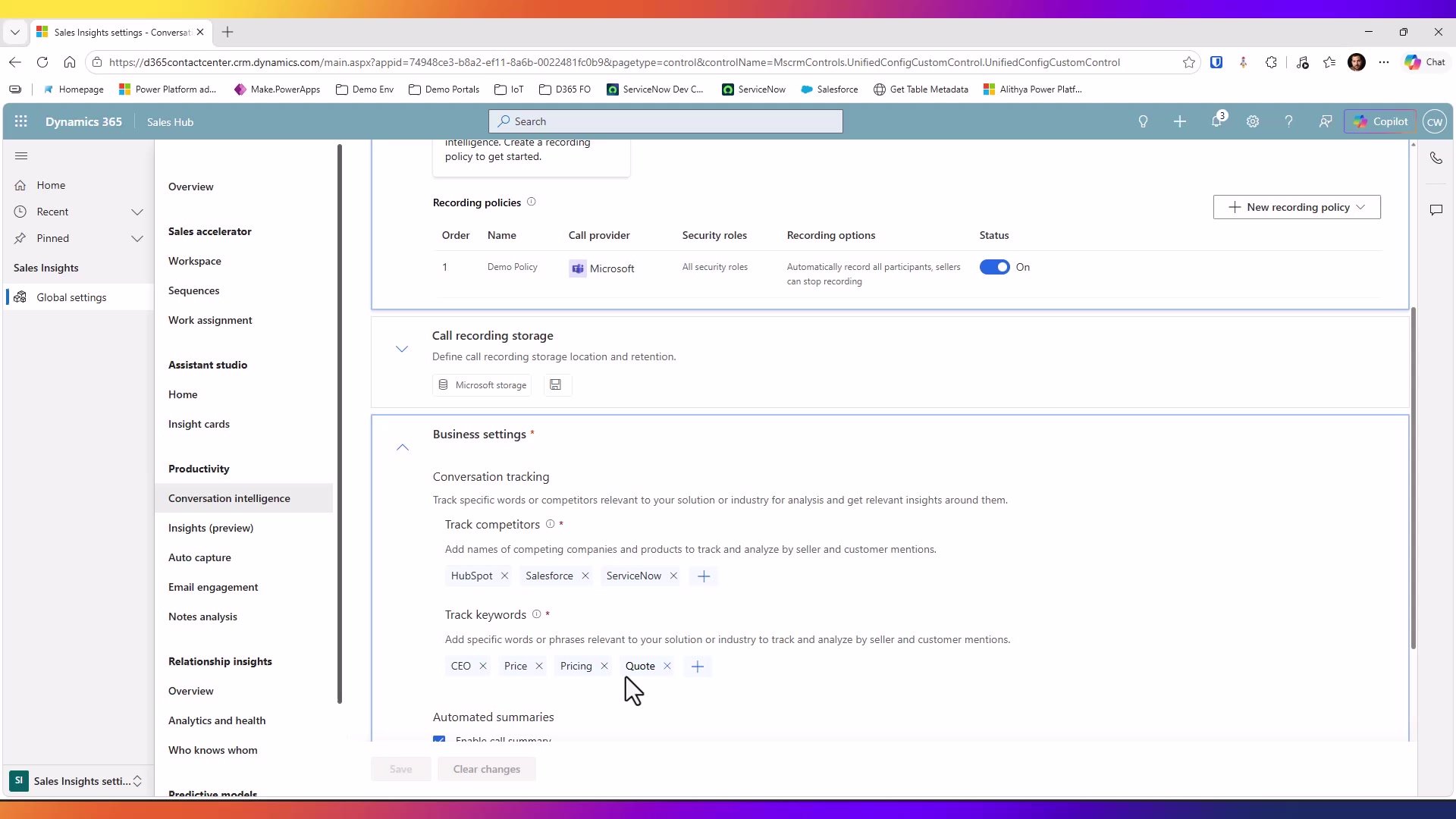Expand the Pinned navigation group

(137, 238)
